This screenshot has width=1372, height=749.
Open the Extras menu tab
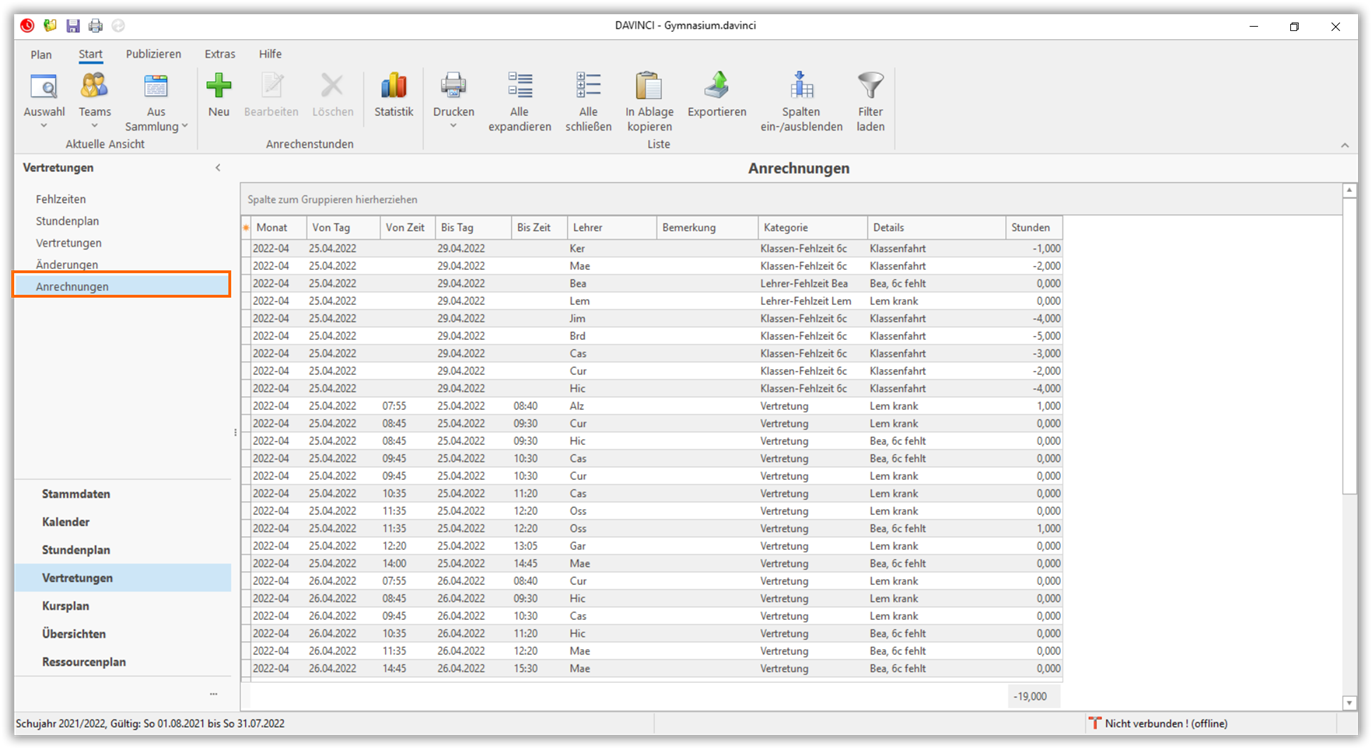coord(220,54)
